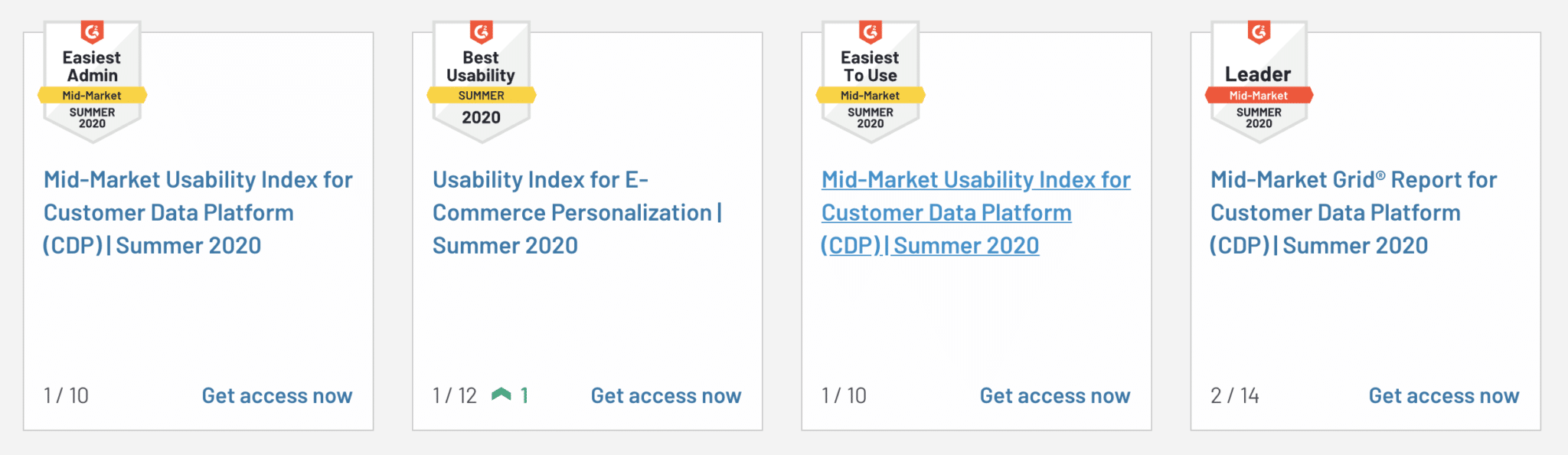
Task: Get access now on Easiest To Use card
Action: tap(1055, 395)
